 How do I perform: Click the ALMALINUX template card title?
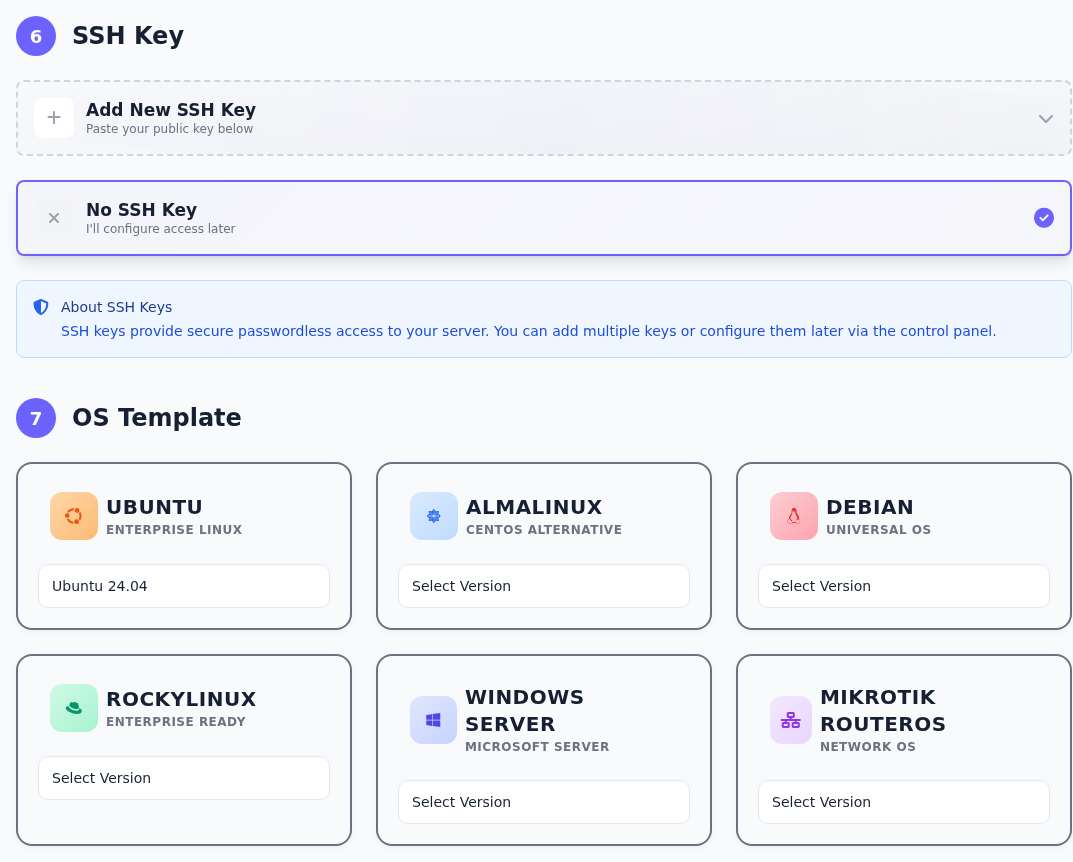pyautogui.click(x=534, y=507)
